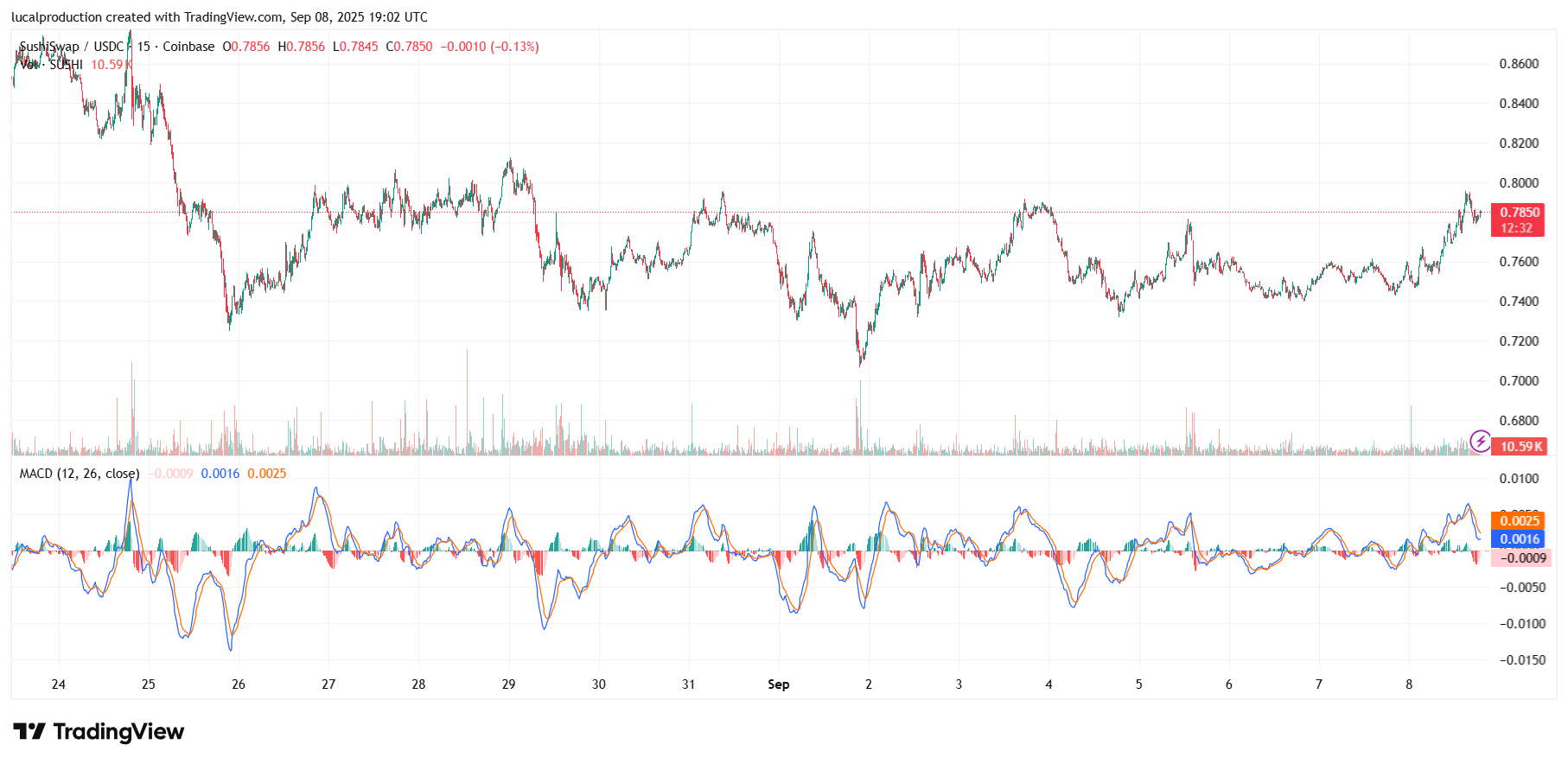
Task: Click the 0.8200 price axis label
Action: (x=1519, y=143)
